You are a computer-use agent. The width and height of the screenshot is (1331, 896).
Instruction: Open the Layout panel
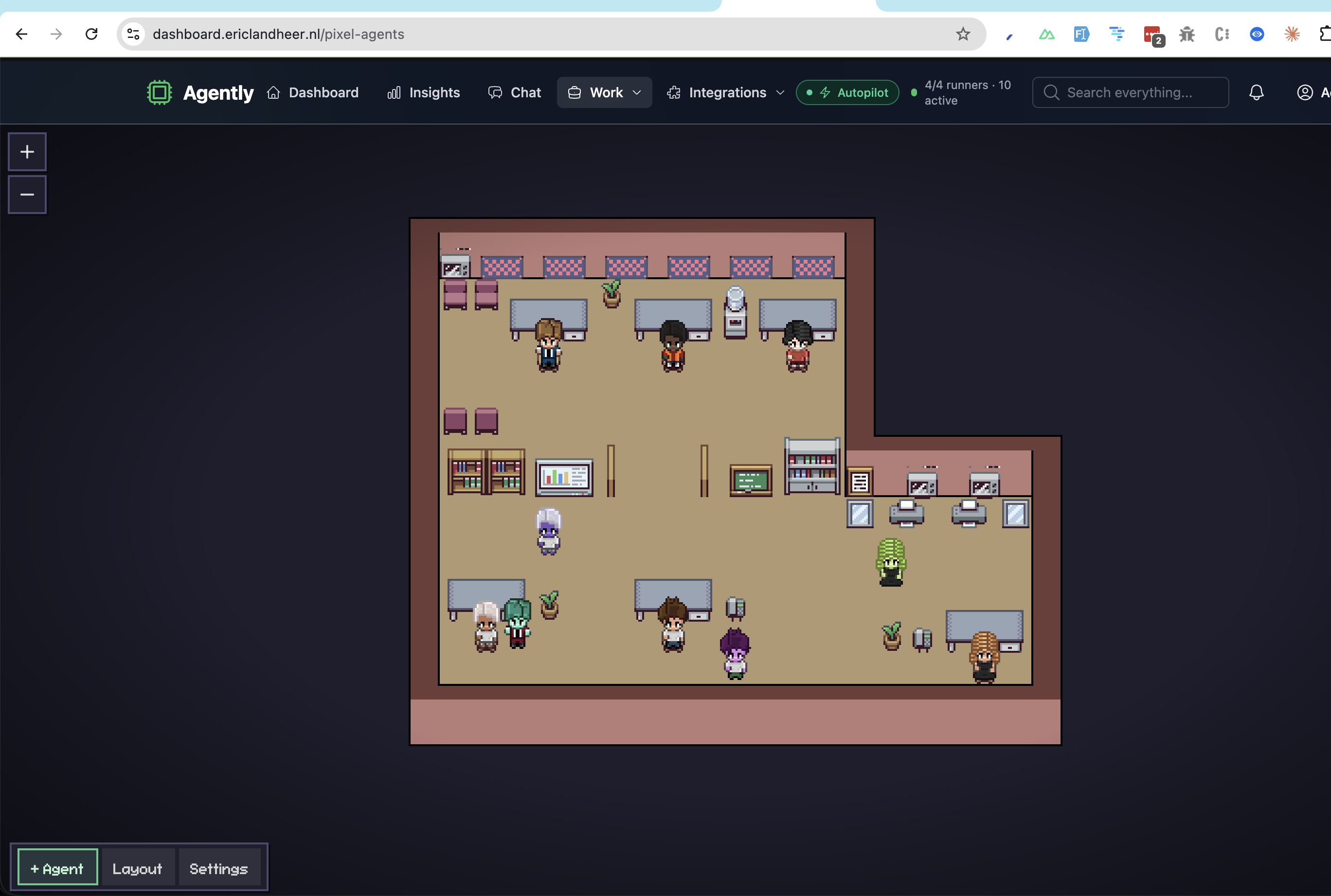point(137,867)
